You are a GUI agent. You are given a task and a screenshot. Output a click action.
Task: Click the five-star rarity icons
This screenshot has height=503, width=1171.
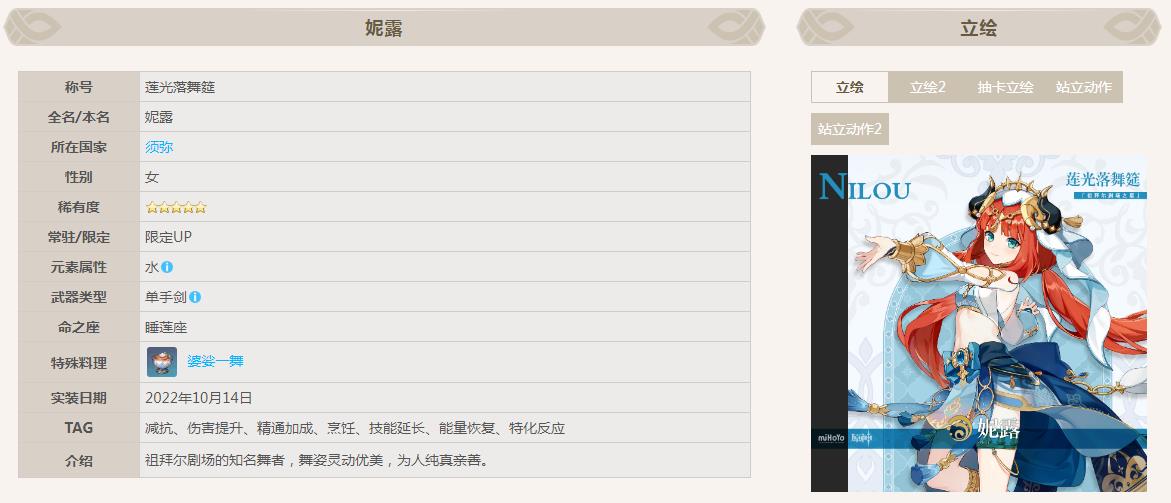click(176, 207)
